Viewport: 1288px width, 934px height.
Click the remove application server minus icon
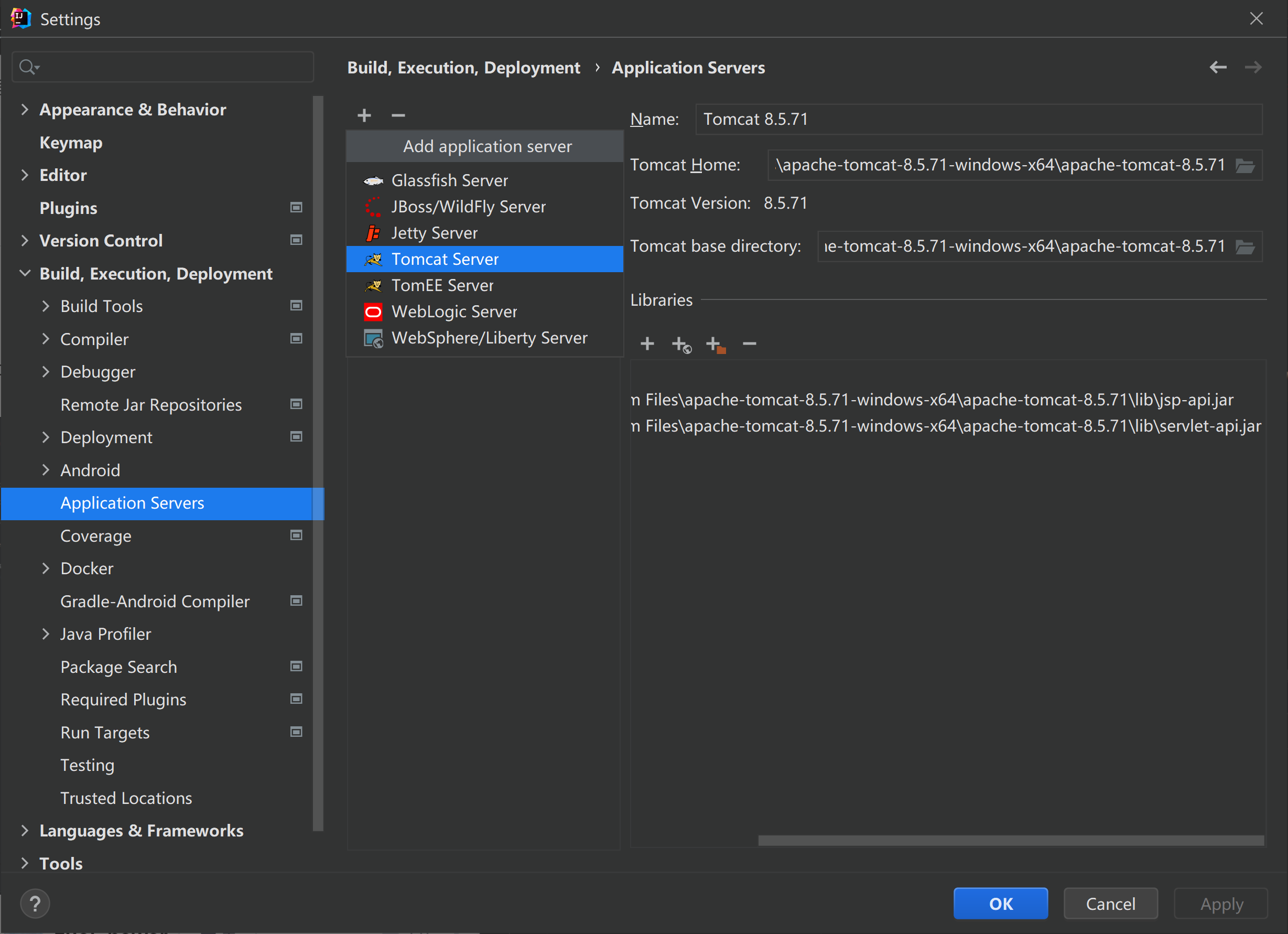[398, 115]
